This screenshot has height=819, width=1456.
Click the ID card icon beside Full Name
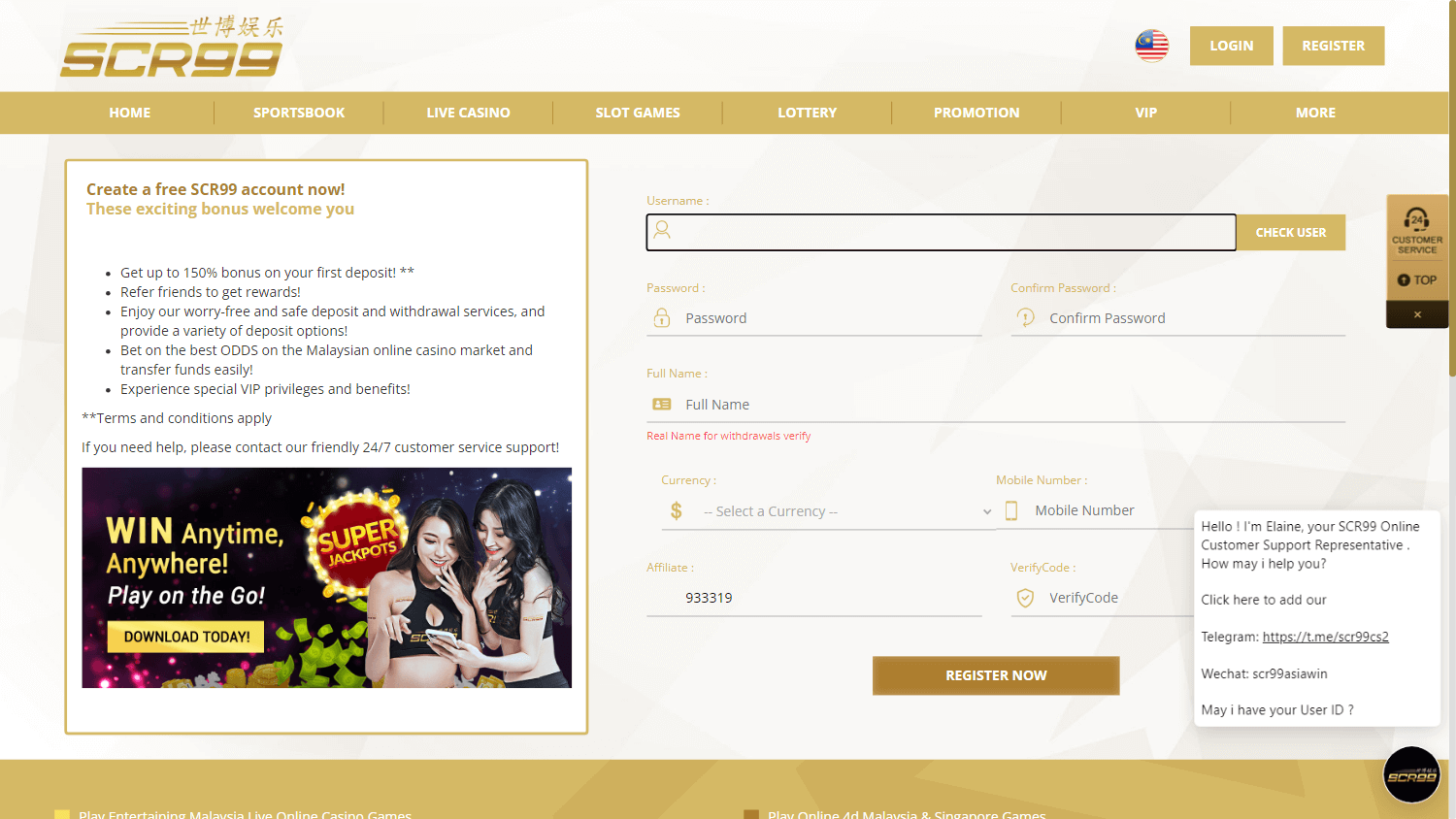(662, 404)
